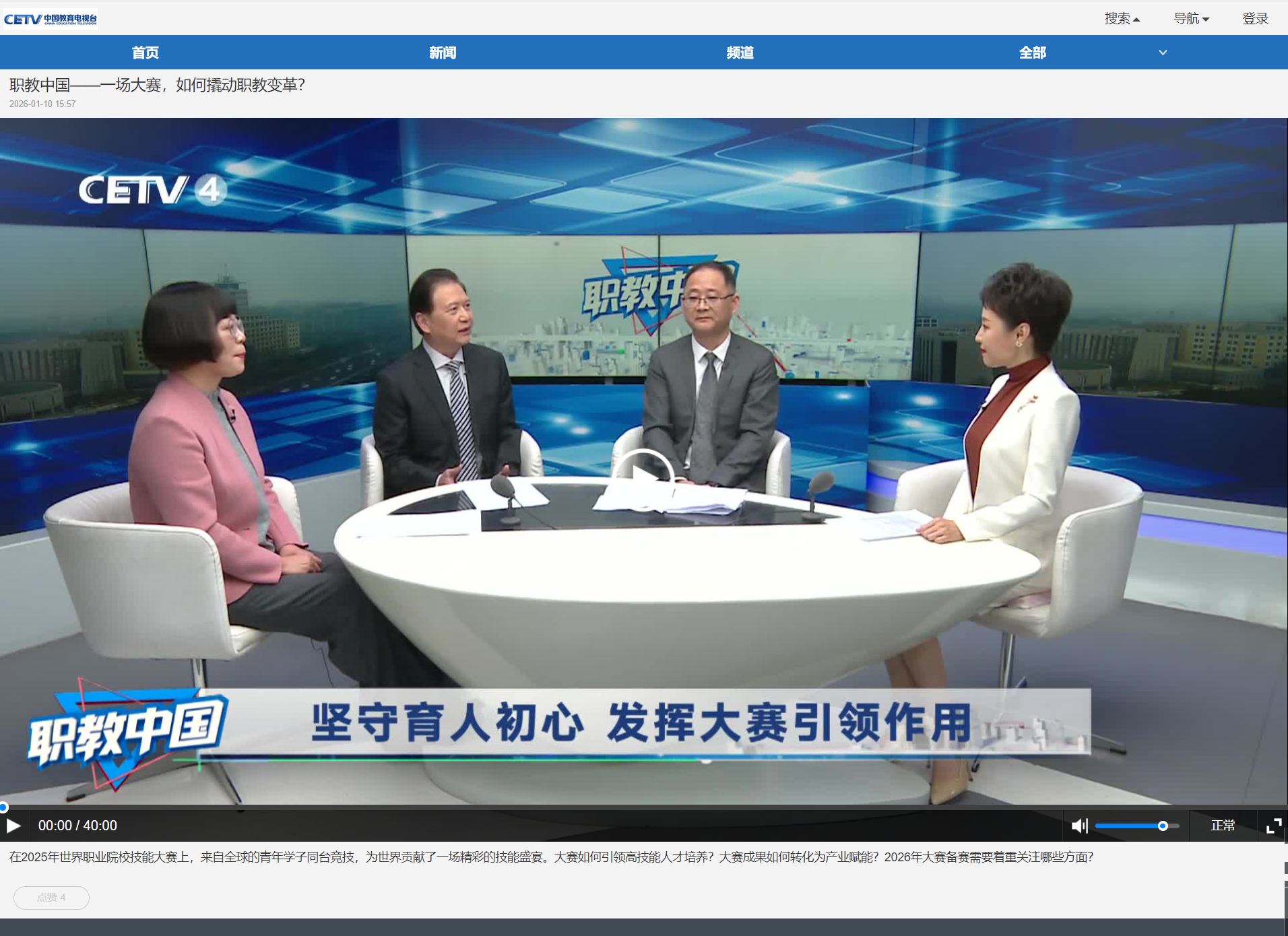Adjust the volume slider knob
Screen dimensions: 1288x936
[1163, 826]
